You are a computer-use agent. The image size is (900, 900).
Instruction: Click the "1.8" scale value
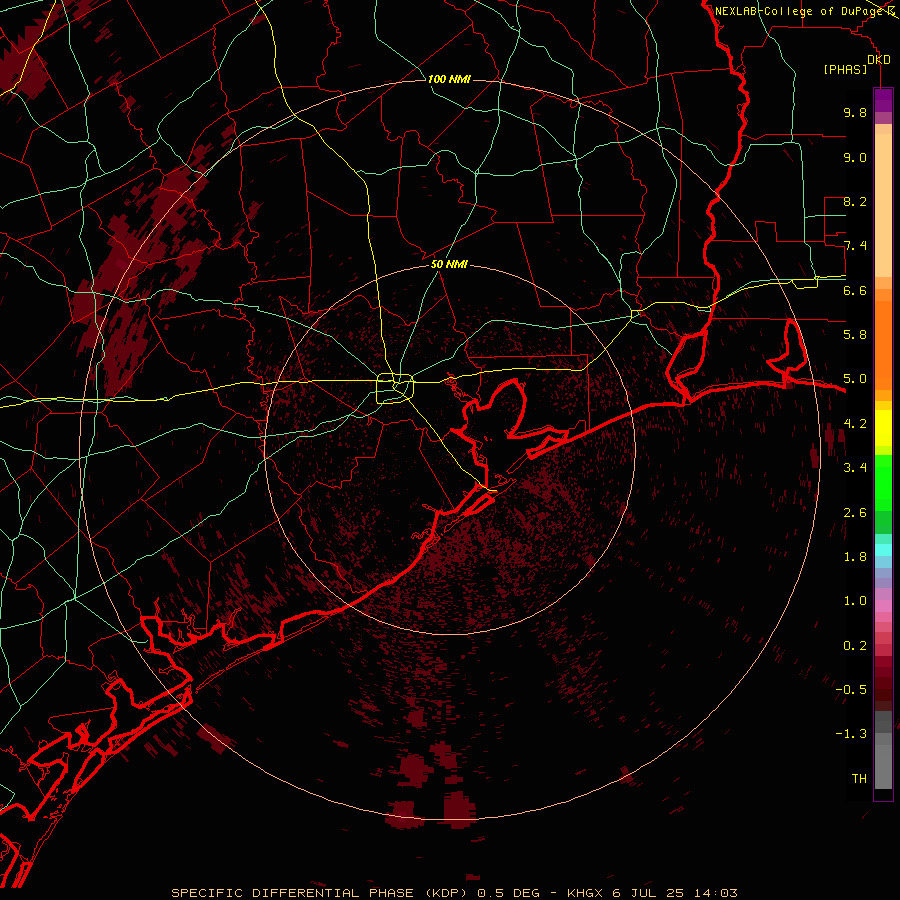(x=855, y=556)
